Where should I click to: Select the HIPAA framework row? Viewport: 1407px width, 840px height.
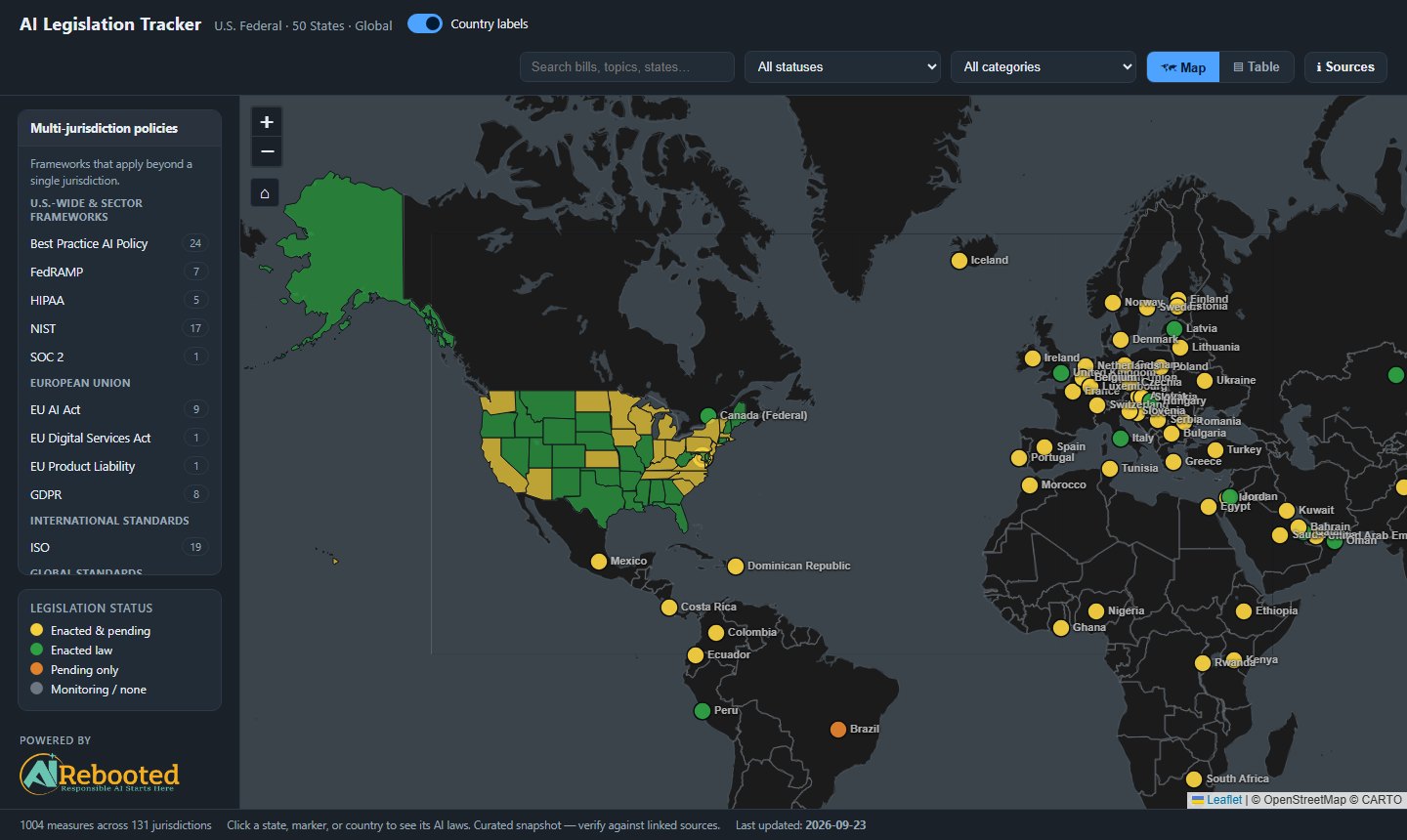pos(119,301)
